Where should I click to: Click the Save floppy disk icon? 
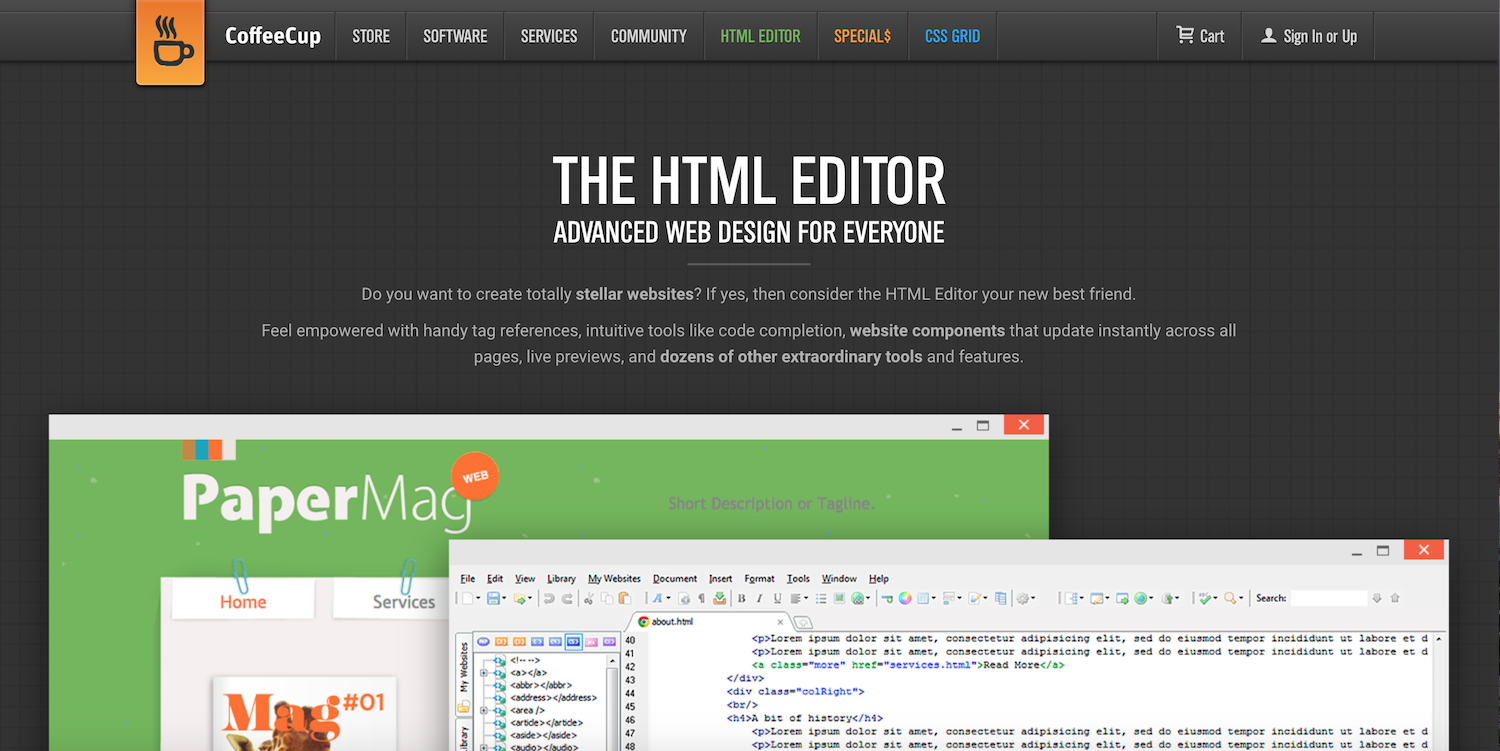pyautogui.click(x=493, y=598)
